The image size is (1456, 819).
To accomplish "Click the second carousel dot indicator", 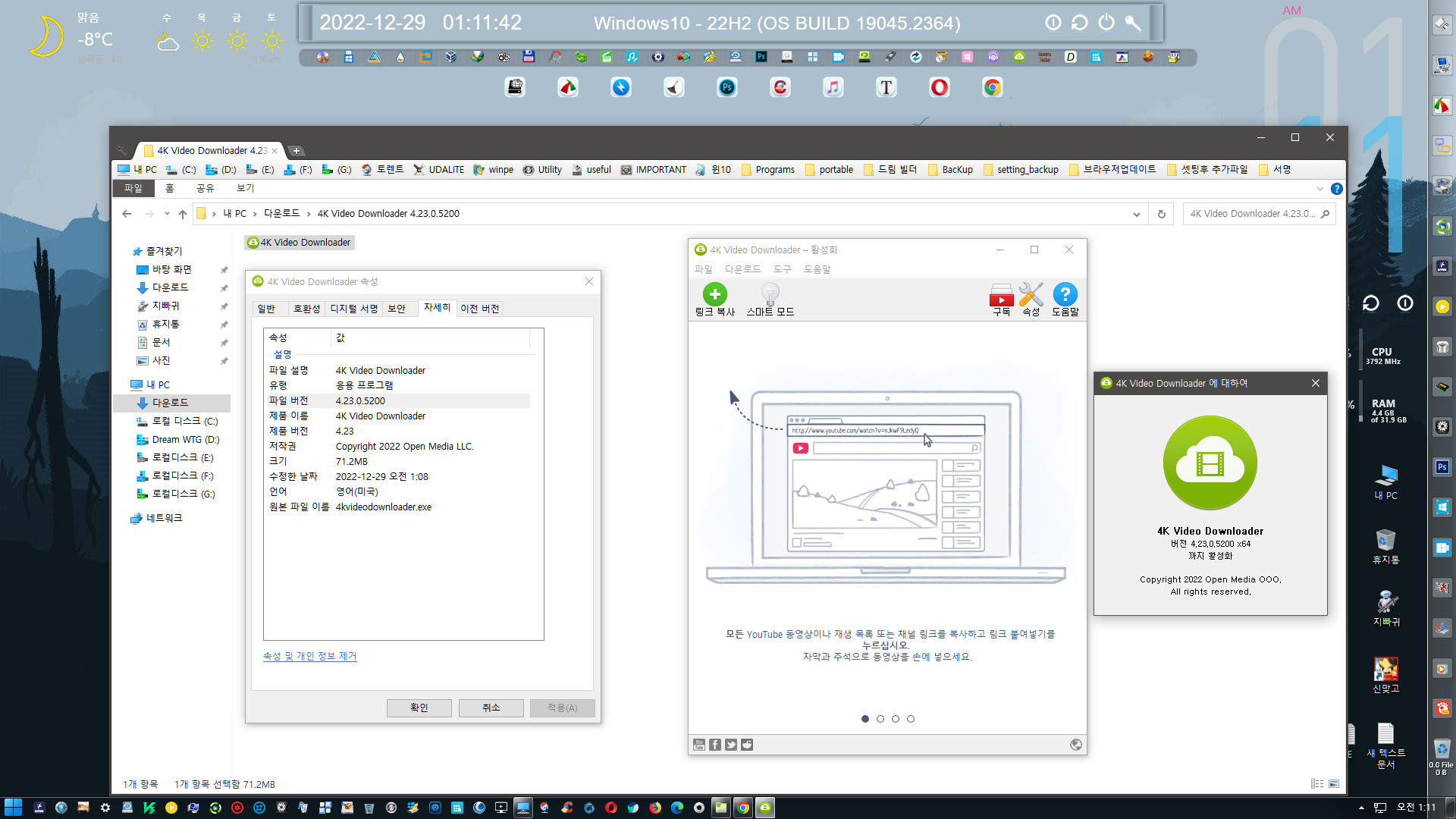I will (x=880, y=719).
